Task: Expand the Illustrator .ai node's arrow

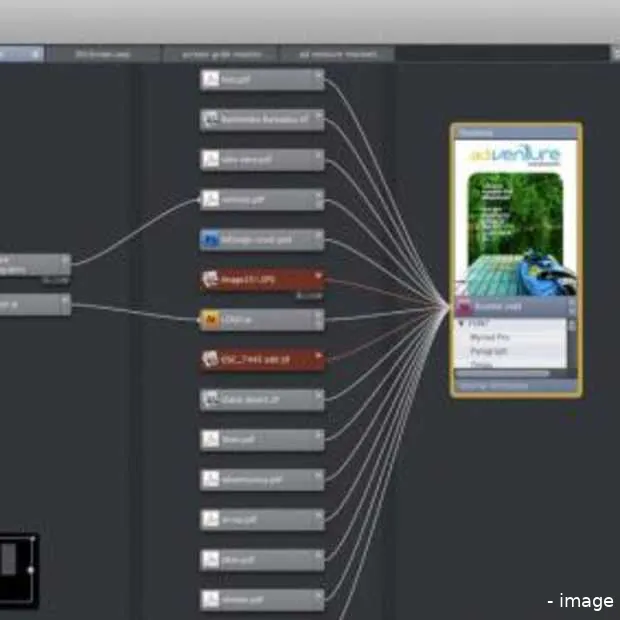Action: point(319,315)
